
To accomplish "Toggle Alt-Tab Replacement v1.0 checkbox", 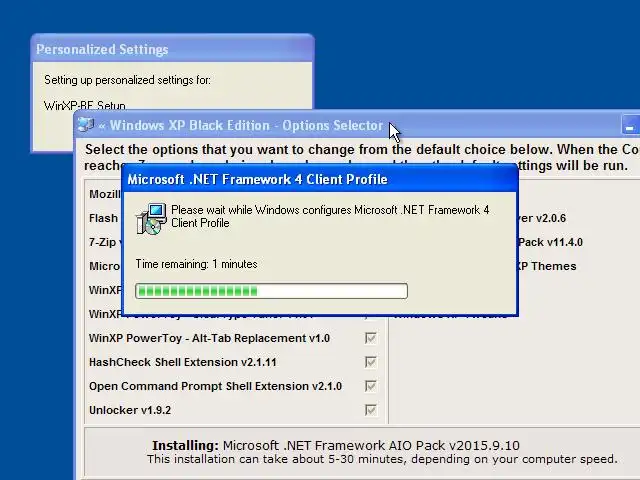I will click(371, 338).
